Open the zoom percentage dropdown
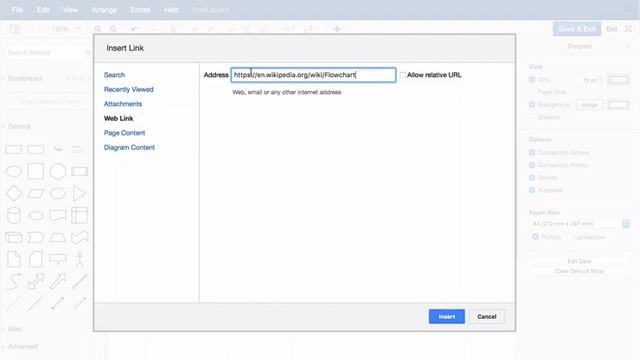Screen dimensions: 640x360 pyautogui.click(x=65, y=29)
